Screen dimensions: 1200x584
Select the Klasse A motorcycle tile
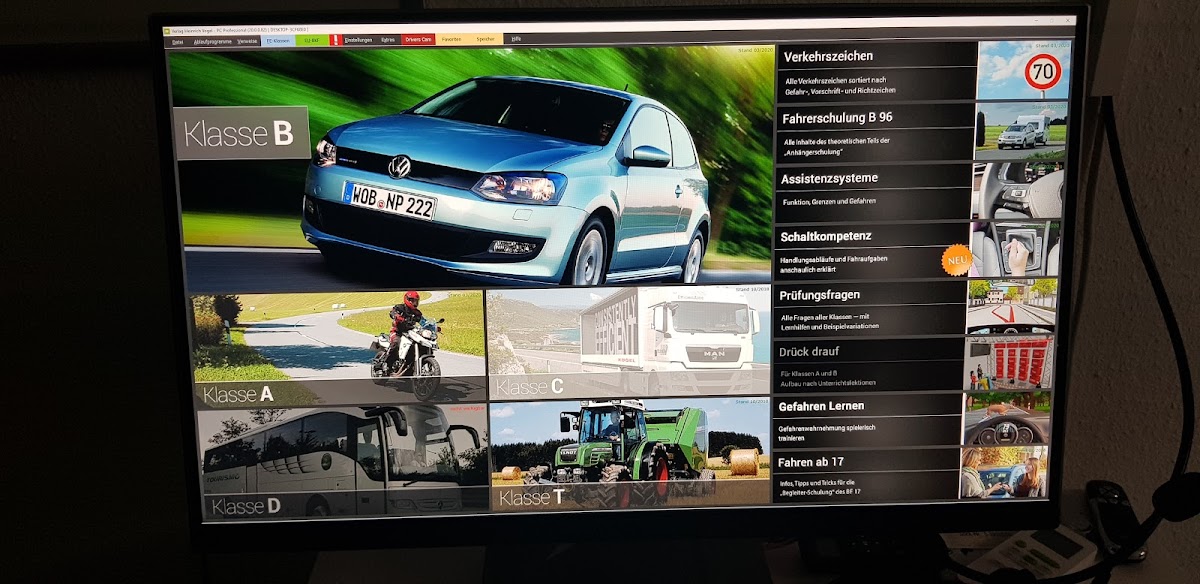coord(338,348)
